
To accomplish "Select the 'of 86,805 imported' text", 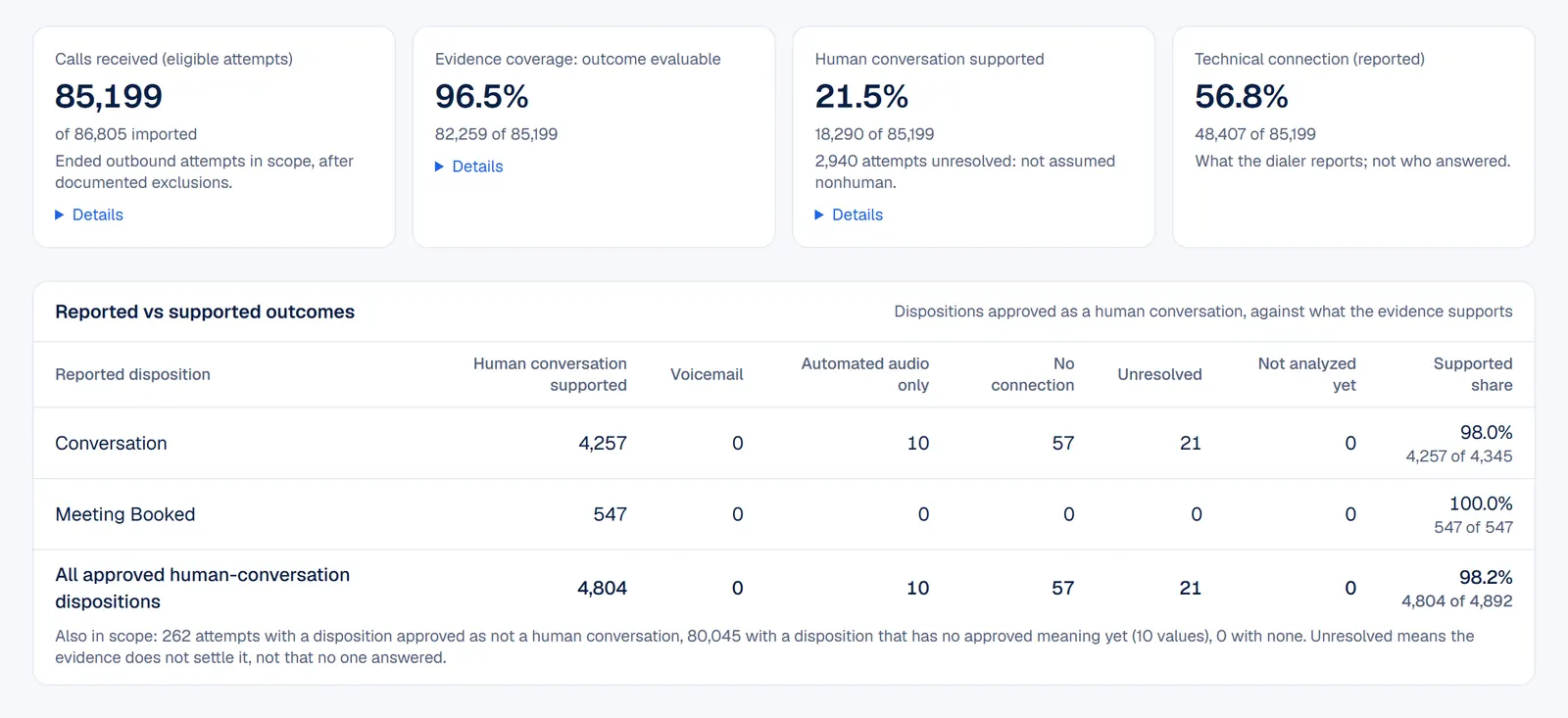I will coord(126,134).
